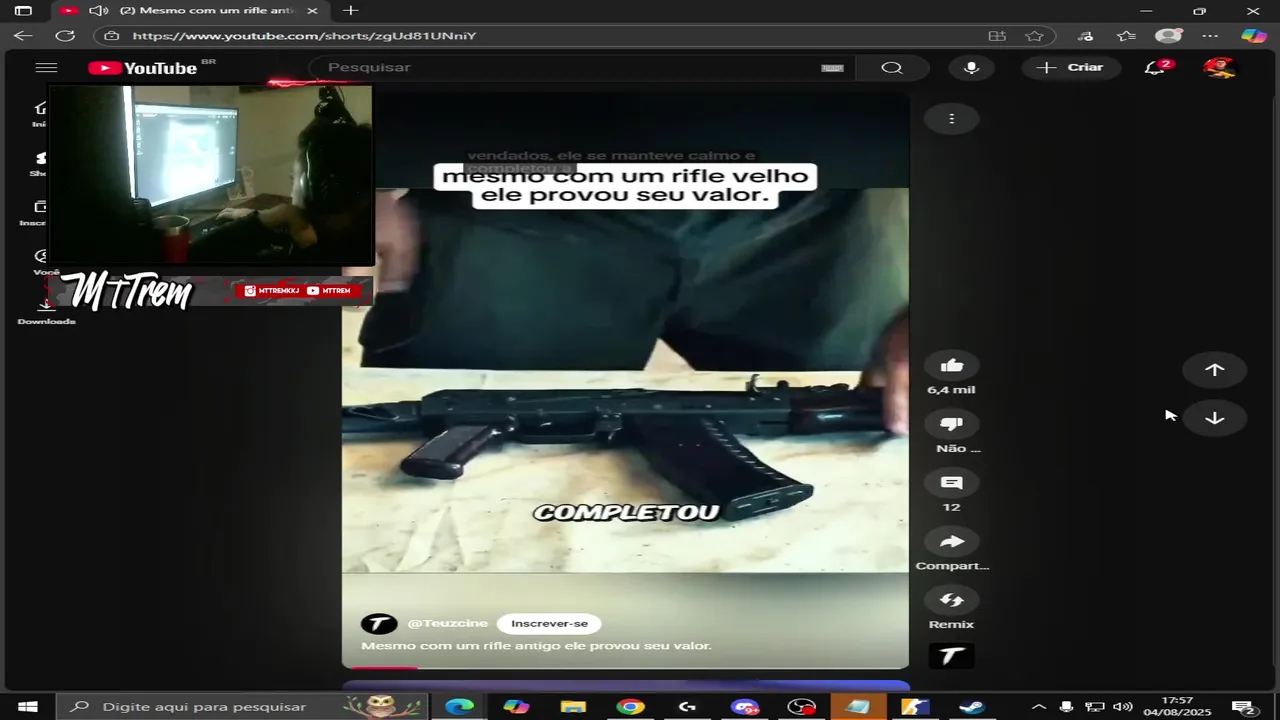This screenshot has height=720, width=1280.
Task: Open the Remix option
Action: click(x=951, y=600)
